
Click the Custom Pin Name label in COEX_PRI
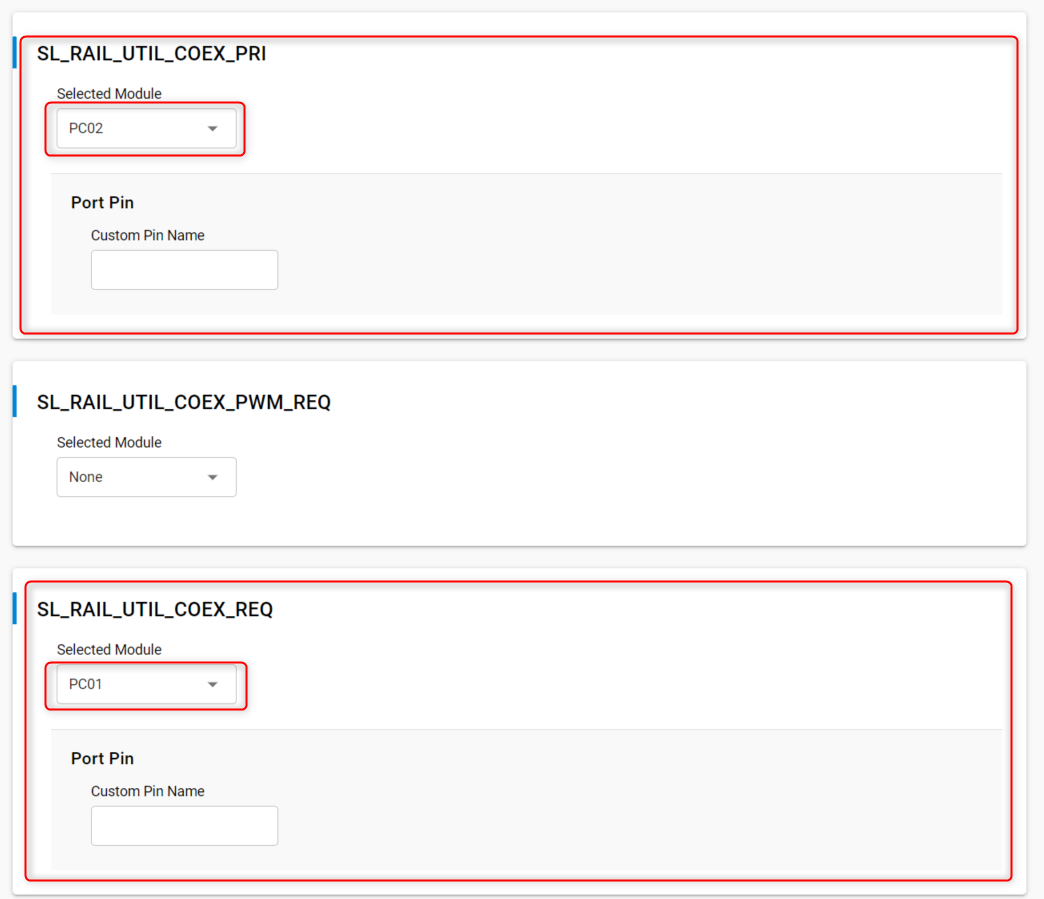coord(147,236)
